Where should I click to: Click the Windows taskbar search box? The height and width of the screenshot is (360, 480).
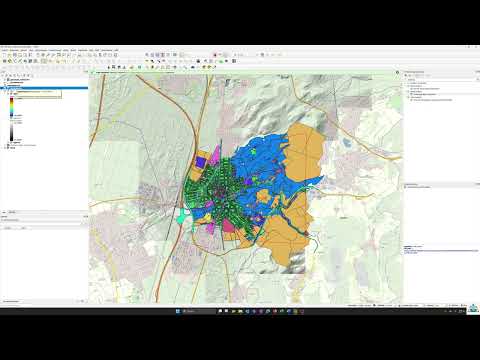click(x=199, y=311)
